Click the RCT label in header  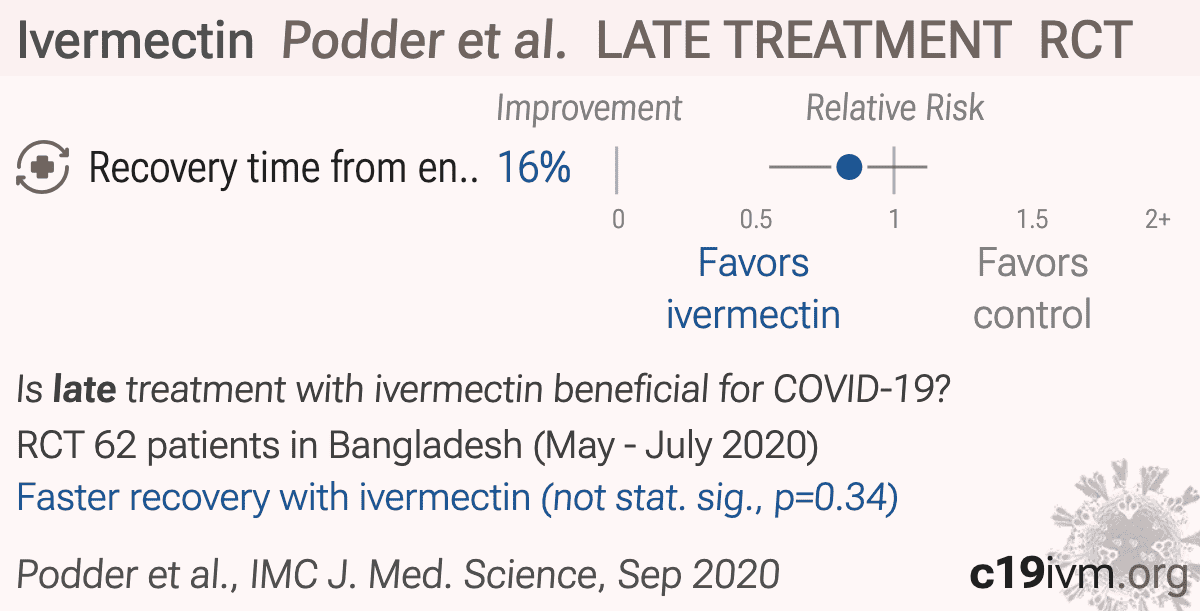tap(1085, 39)
